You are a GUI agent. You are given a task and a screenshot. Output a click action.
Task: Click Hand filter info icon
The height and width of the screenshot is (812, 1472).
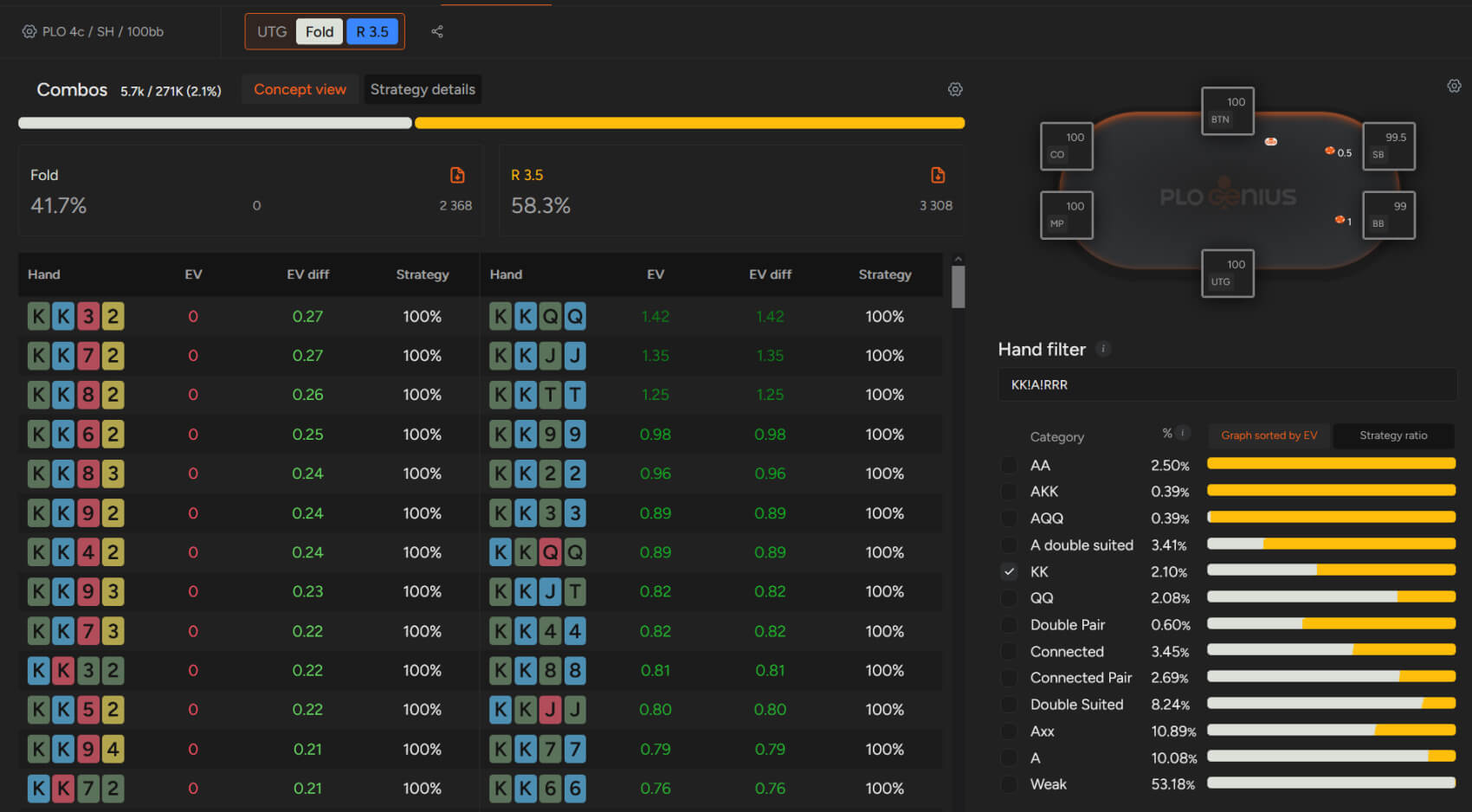[1103, 349]
